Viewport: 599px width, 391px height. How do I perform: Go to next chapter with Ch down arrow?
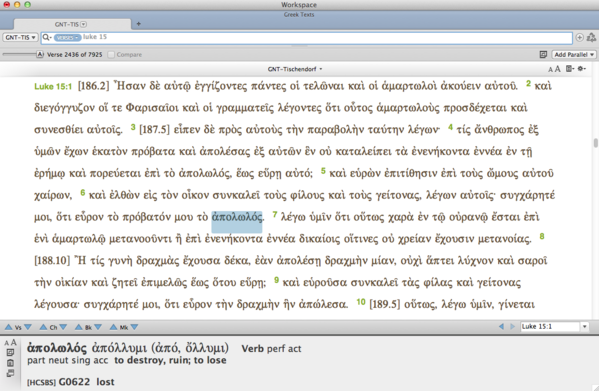tap(63, 327)
